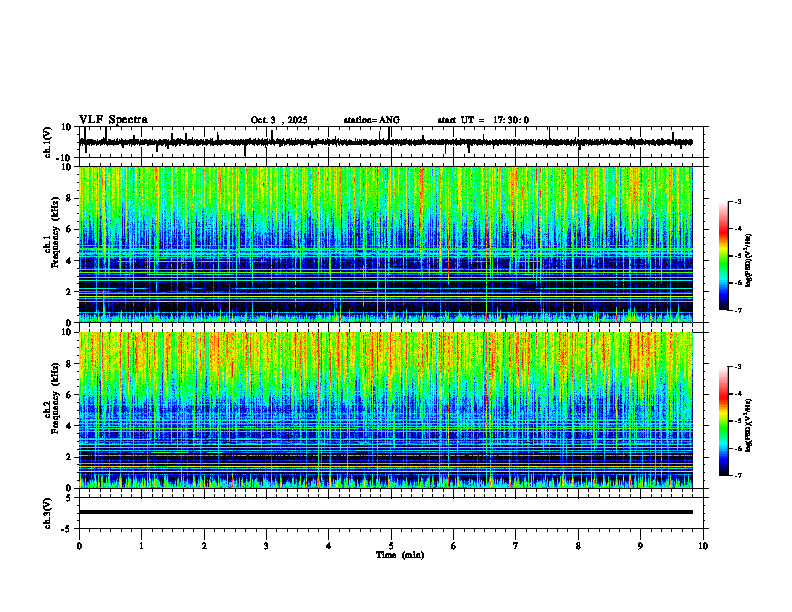The width and height of the screenshot is (792, 612).
Task: Click tick label "4" on the Time axis
Action: coord(329,546)
